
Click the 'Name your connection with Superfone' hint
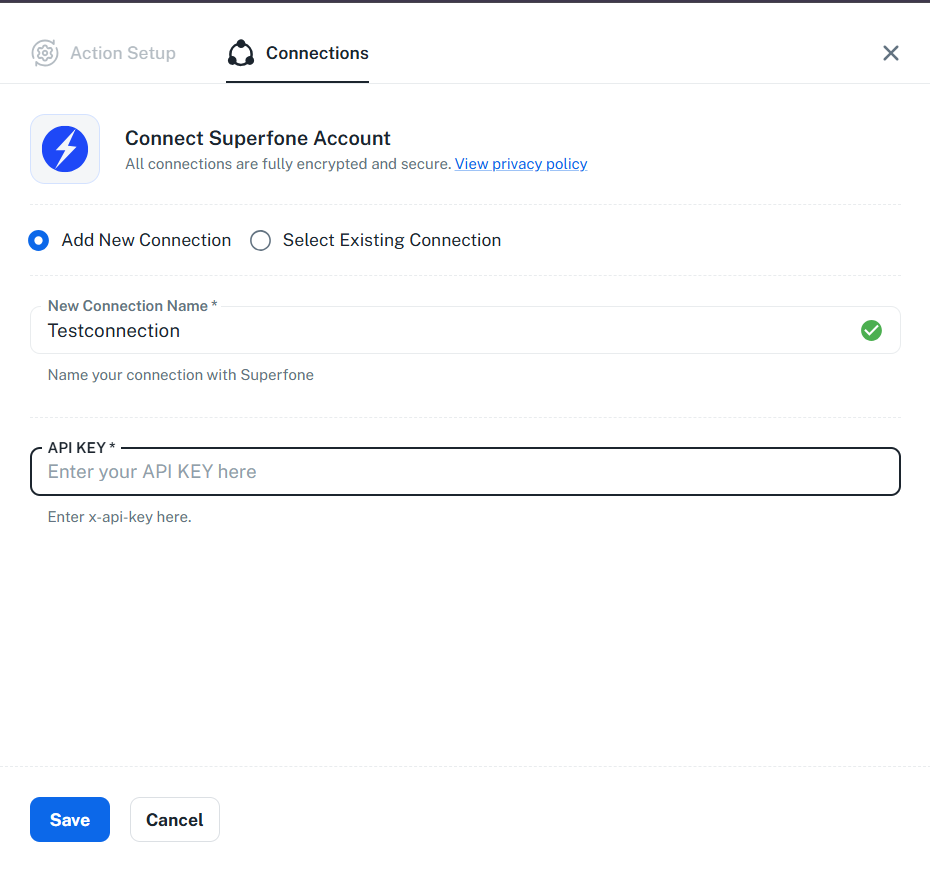(181, 375)
